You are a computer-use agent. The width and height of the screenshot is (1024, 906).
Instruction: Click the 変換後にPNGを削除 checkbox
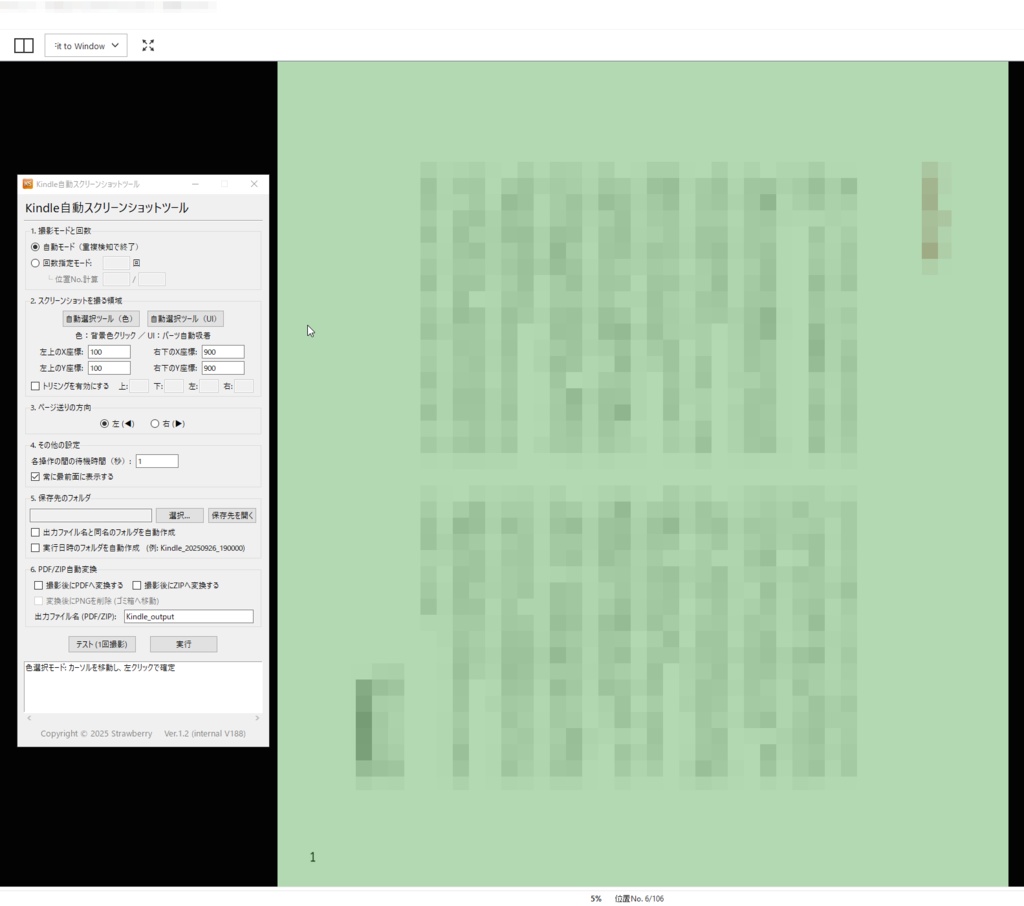[x=39, y=601]
